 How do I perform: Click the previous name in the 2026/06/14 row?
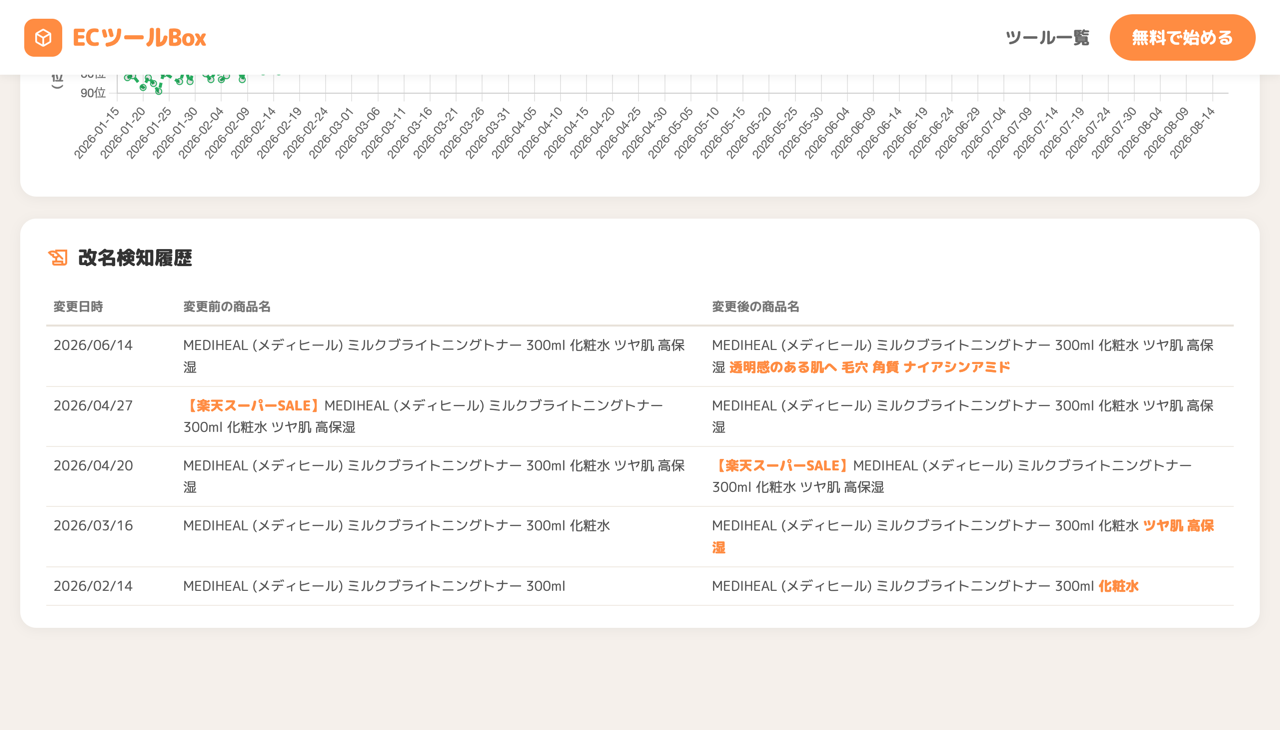point(434,356)
